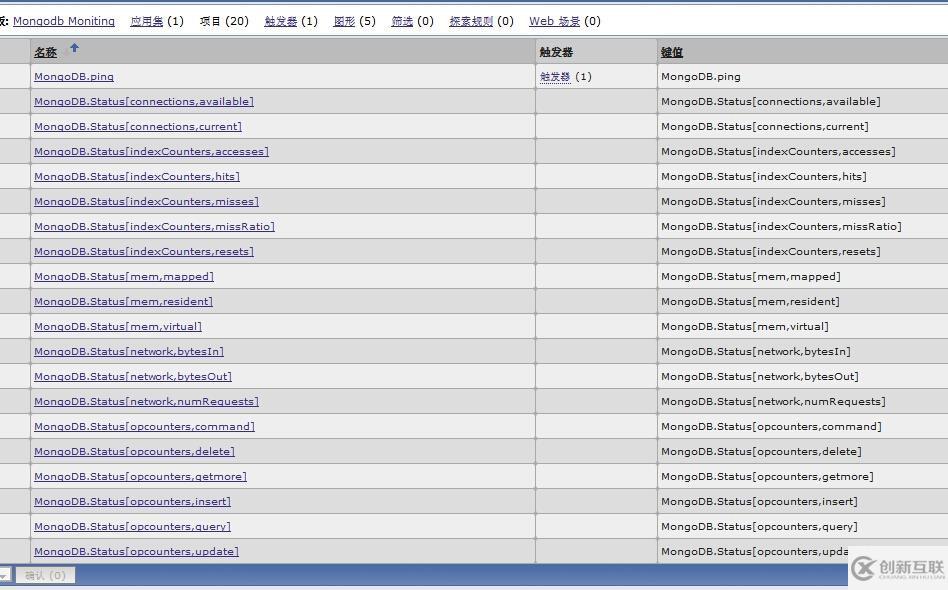
Task: Open item MongoDB.Status[connections,current]
Action: [138, 126]
